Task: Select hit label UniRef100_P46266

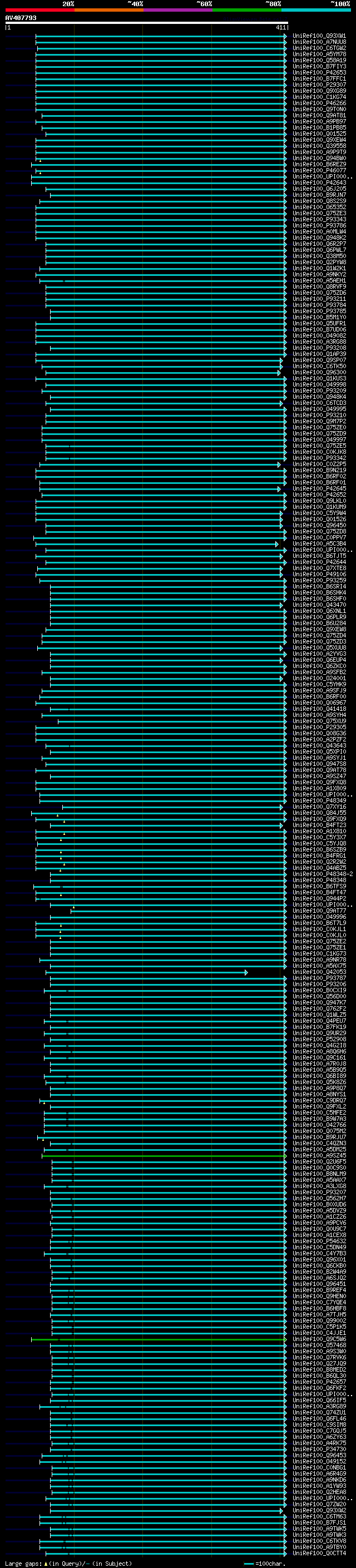Action: 319,103
